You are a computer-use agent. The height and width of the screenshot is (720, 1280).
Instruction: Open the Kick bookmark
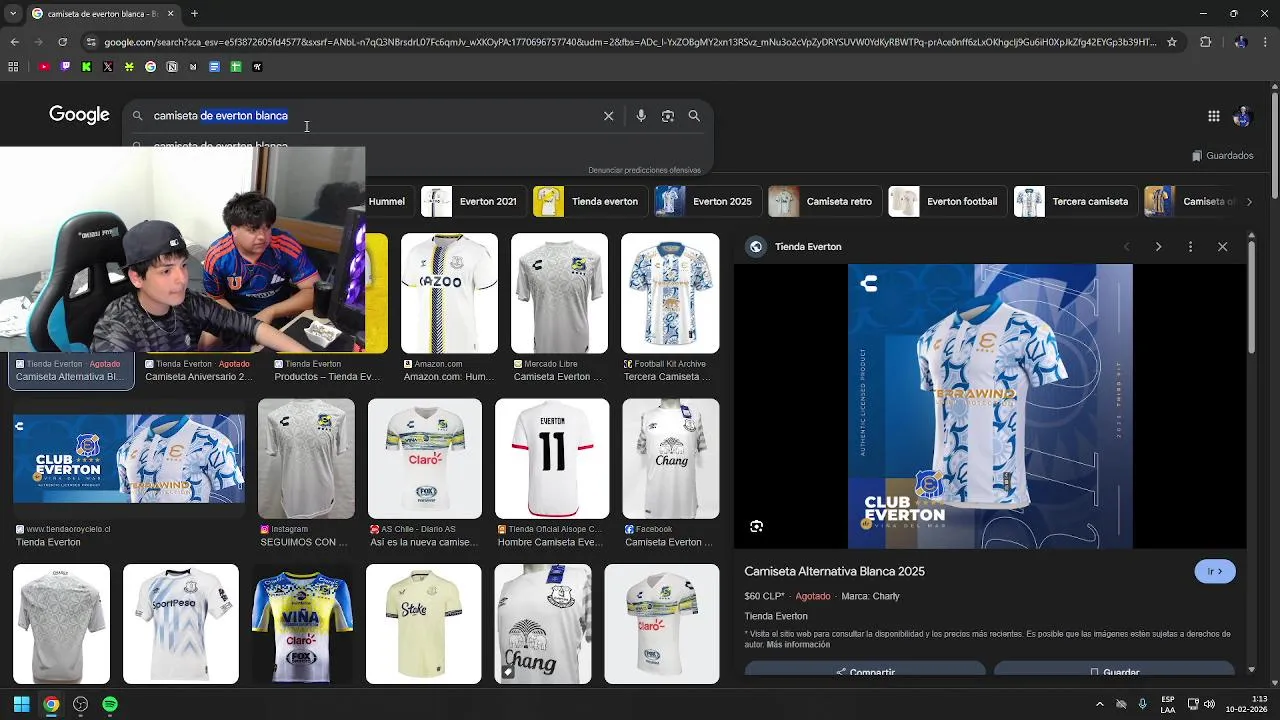[x=86, y=67]
